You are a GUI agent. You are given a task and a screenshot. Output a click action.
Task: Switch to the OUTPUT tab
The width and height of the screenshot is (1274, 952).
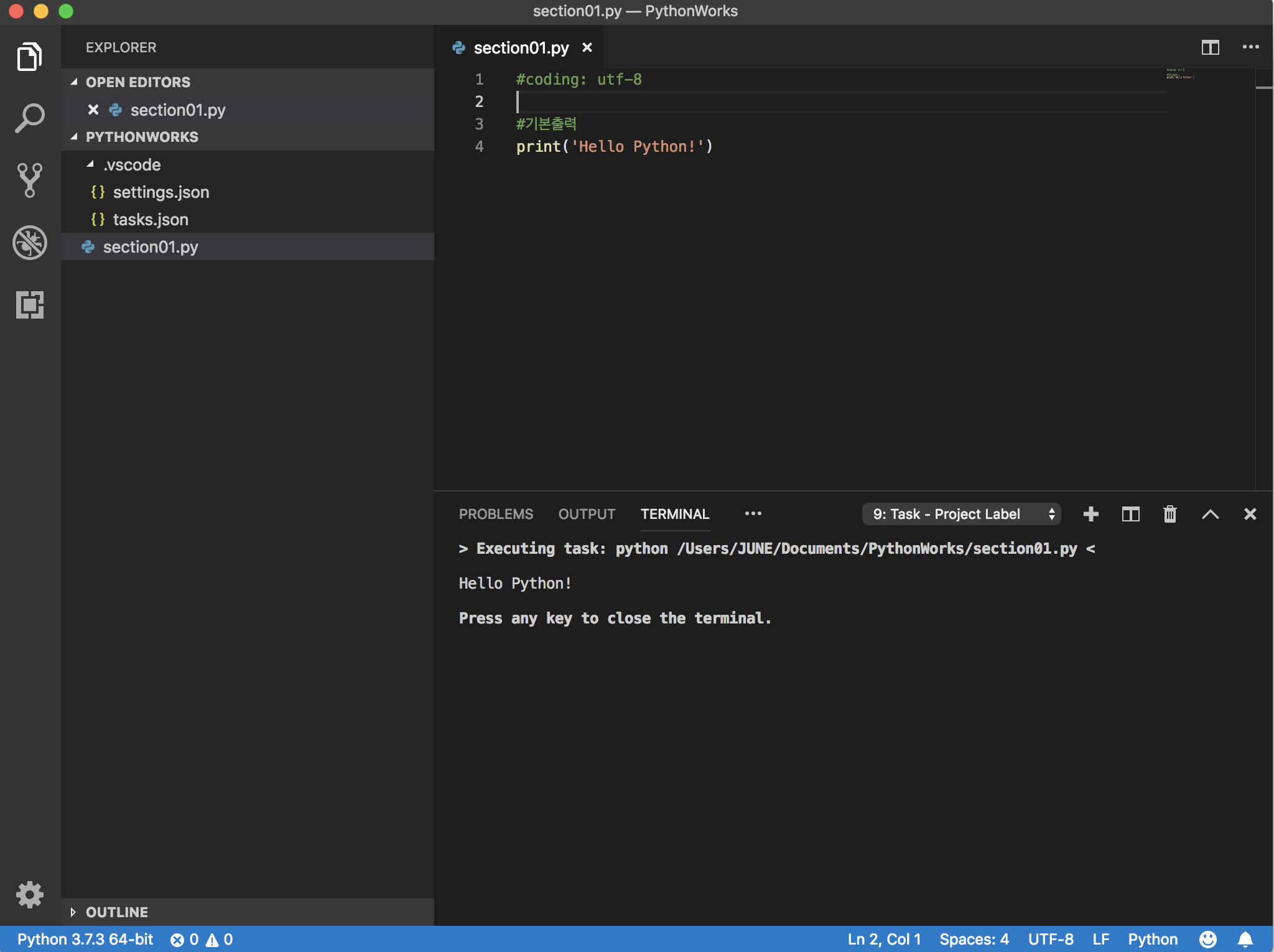587,514
